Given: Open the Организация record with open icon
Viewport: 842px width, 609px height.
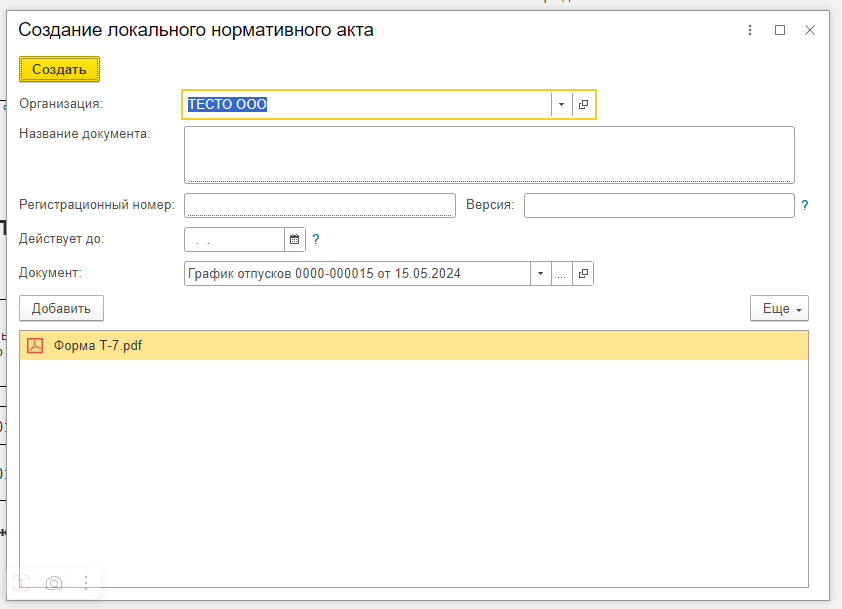Looking at the screenshot, I should click(583, 104).
